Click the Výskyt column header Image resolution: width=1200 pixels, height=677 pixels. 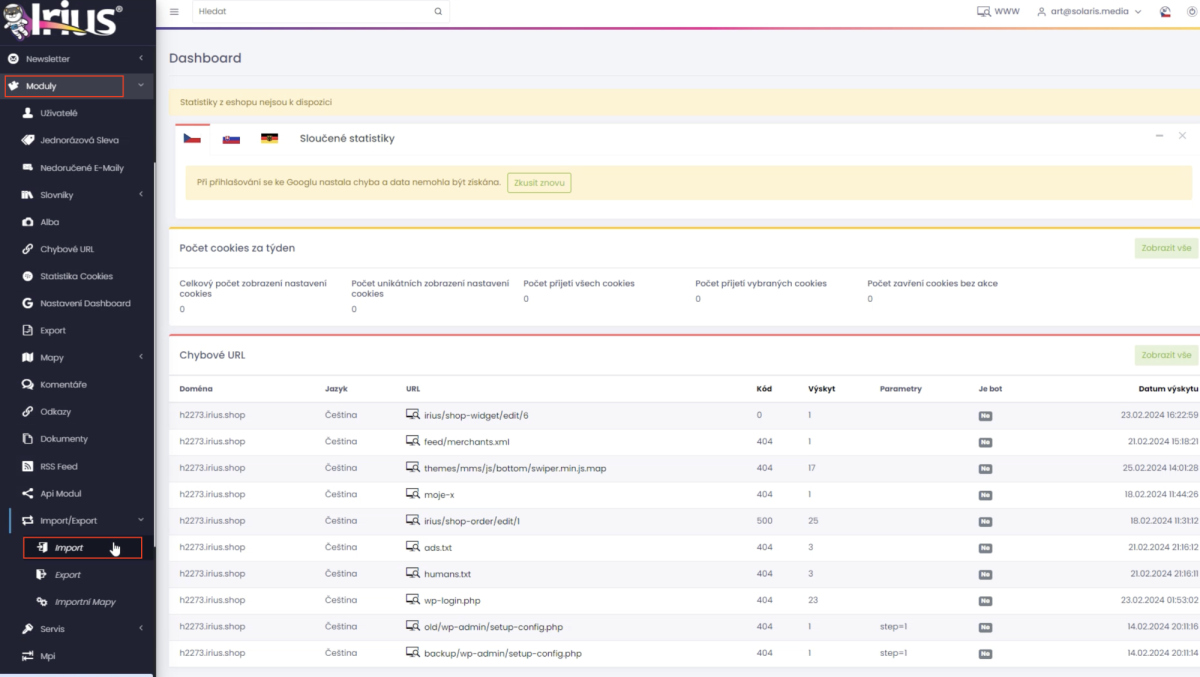pyautogui.click(x=822, y=389)
